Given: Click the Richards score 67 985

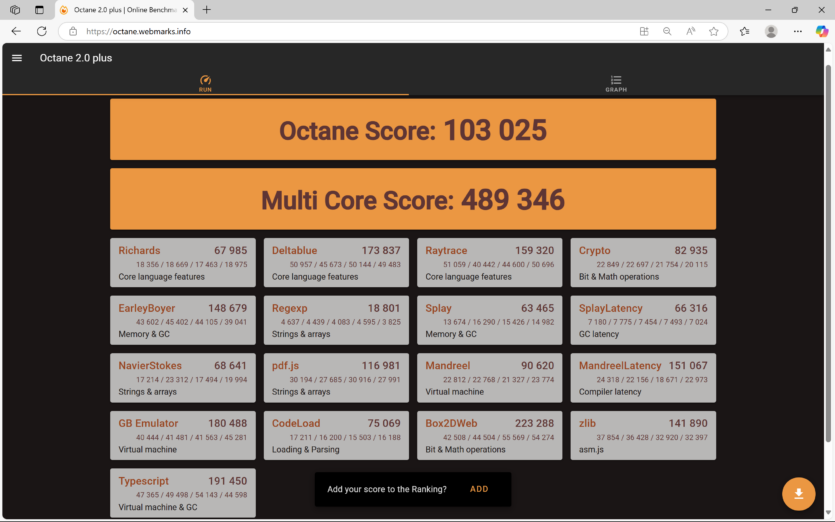Looking at the screenshot, I should point(231,250).
